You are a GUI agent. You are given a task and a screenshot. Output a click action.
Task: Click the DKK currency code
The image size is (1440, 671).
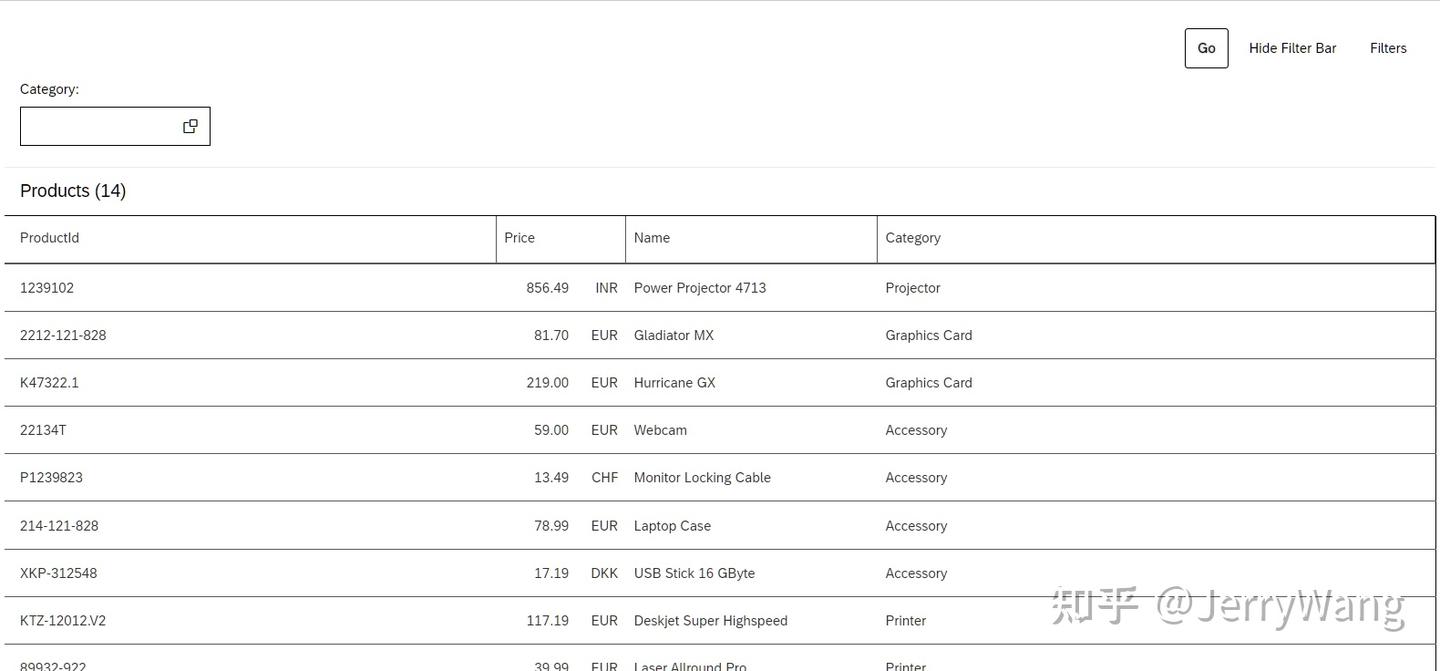pos(604,573)
